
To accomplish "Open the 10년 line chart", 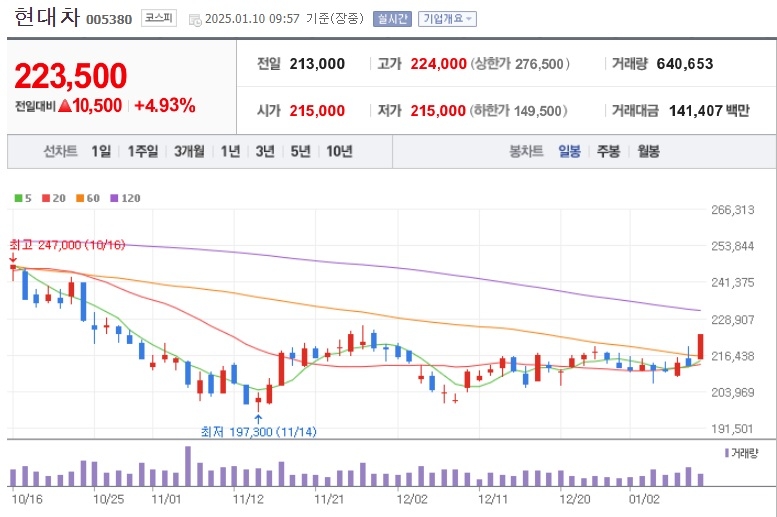I will (x=339, y=151).
